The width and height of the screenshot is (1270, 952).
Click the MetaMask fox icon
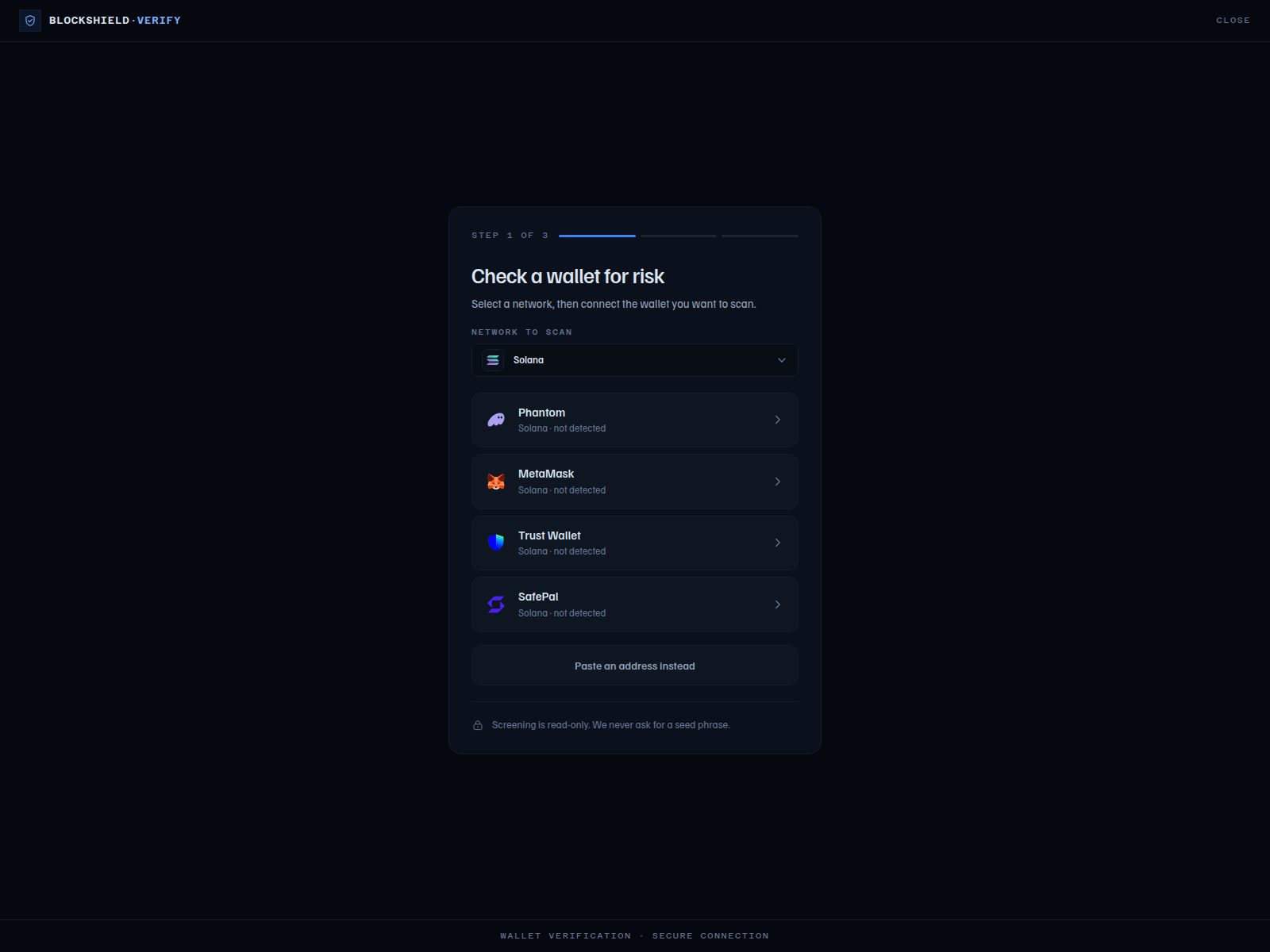[496, 482]
